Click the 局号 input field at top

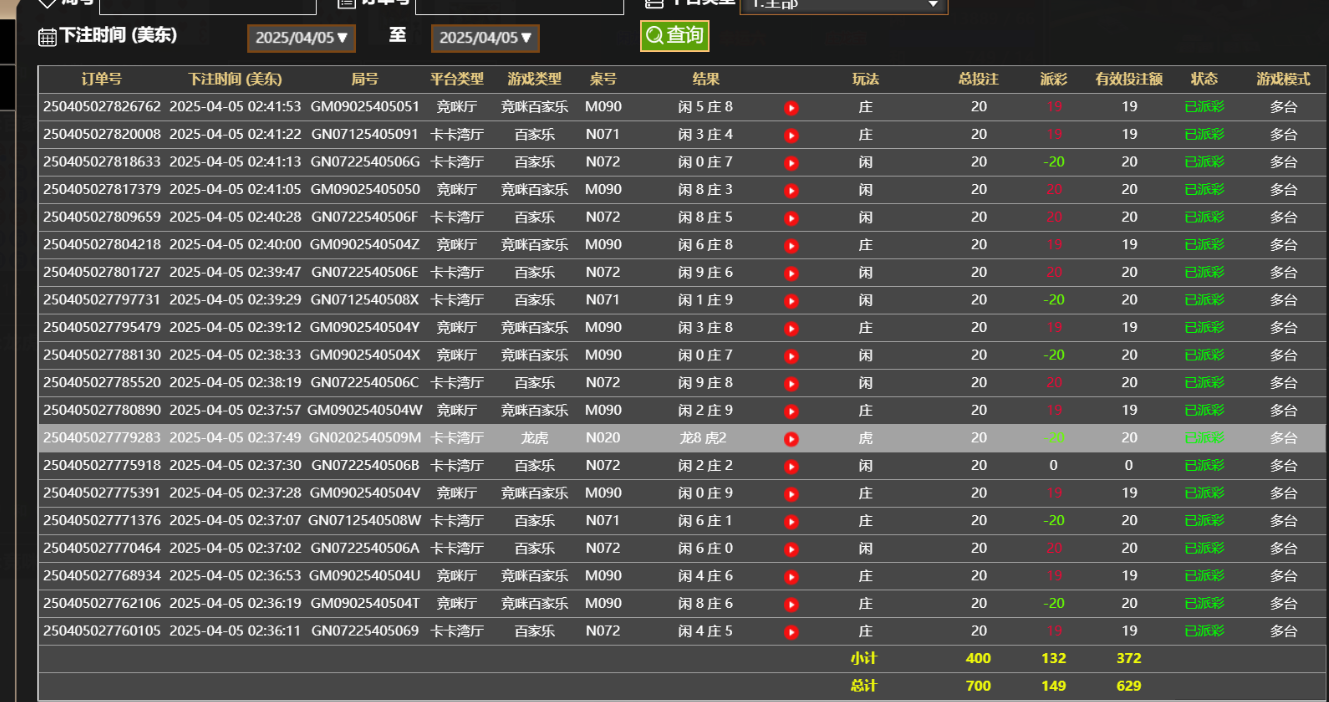(x=207, y=5)
